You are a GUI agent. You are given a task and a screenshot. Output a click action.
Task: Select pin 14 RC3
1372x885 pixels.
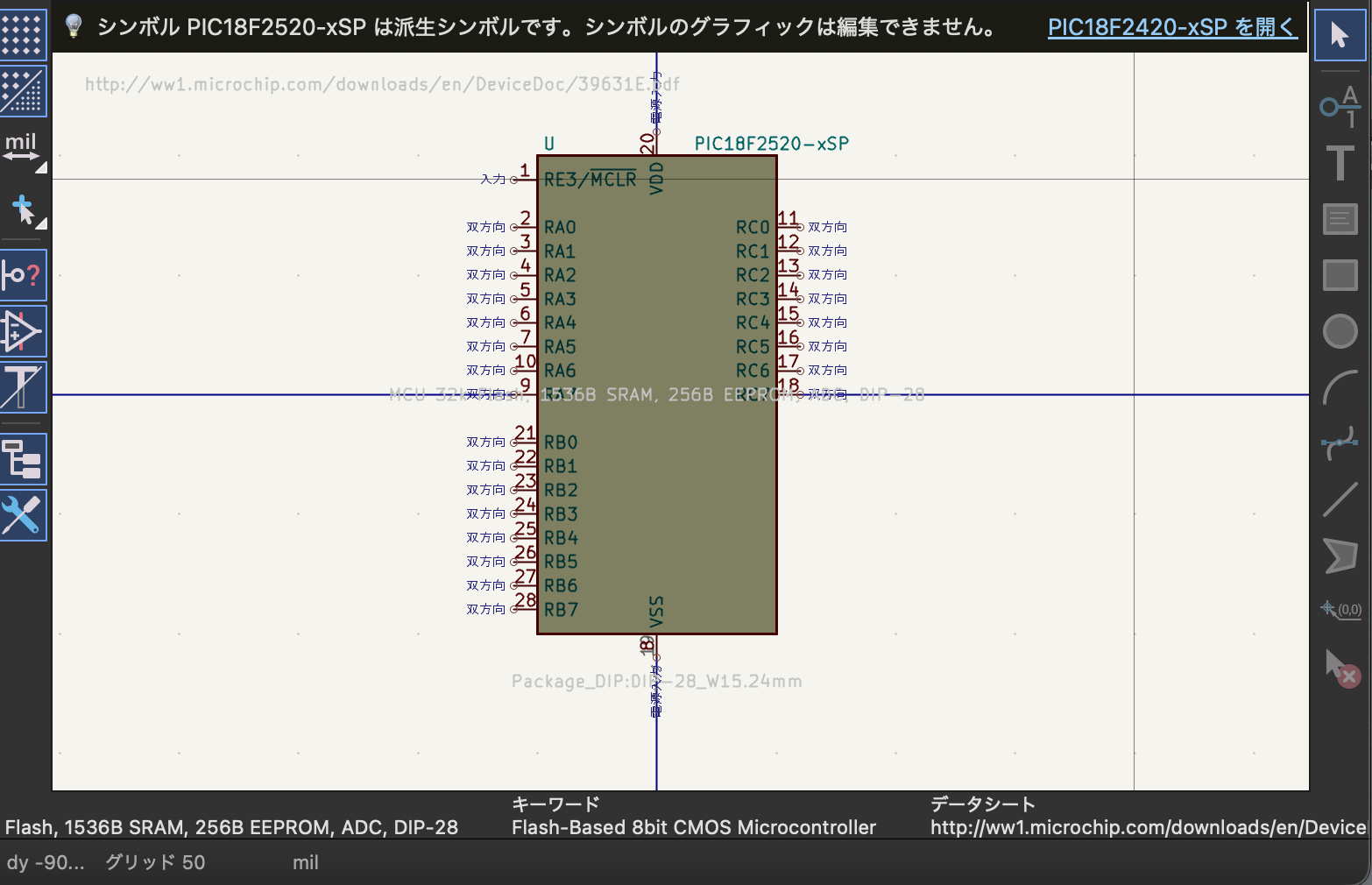click(x=789, y=299)
